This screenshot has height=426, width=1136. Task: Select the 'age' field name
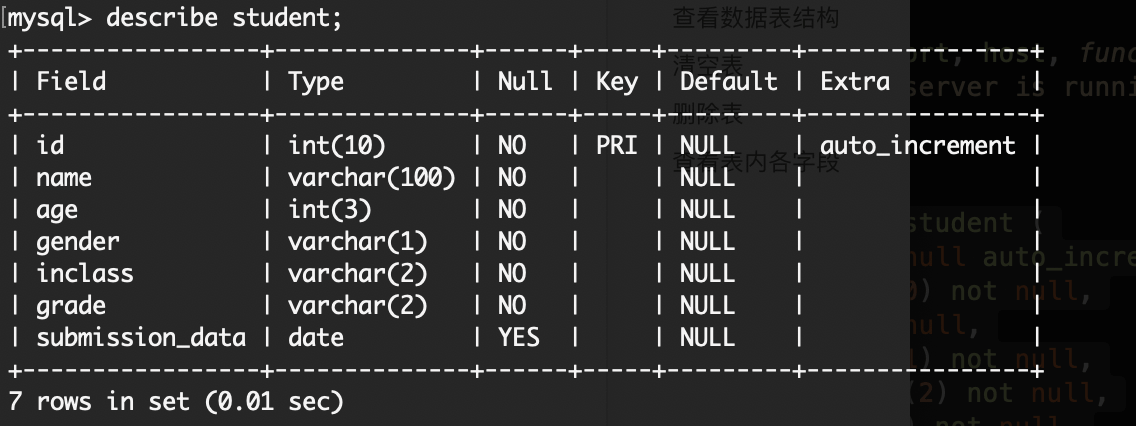click(x=57, y=211)
